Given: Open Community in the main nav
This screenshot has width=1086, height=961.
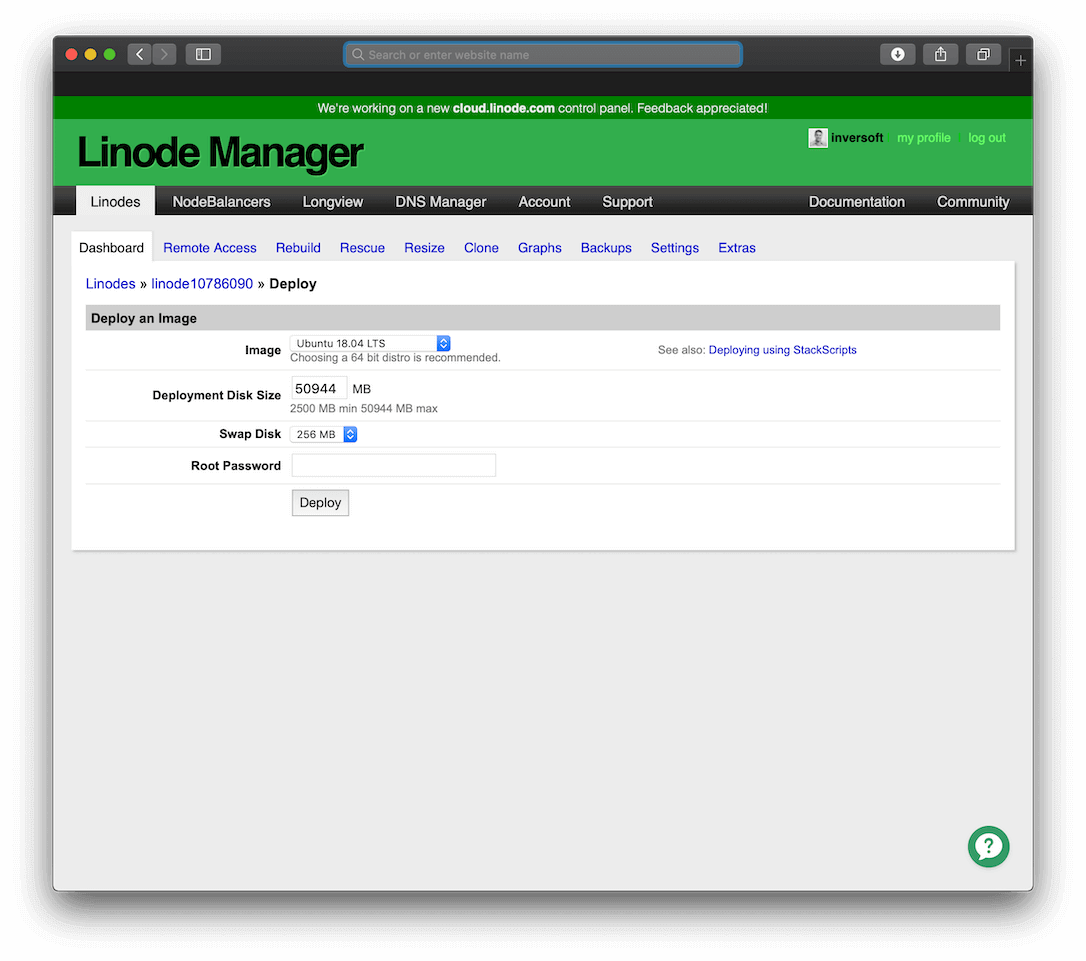Looking at the screenshot, I should click(x=973, y=201).
